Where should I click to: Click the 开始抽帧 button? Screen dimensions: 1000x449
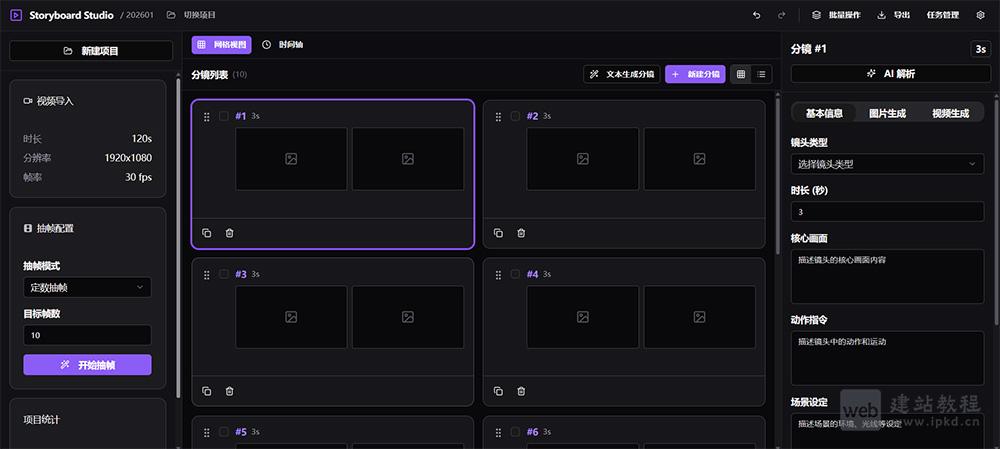87,365
